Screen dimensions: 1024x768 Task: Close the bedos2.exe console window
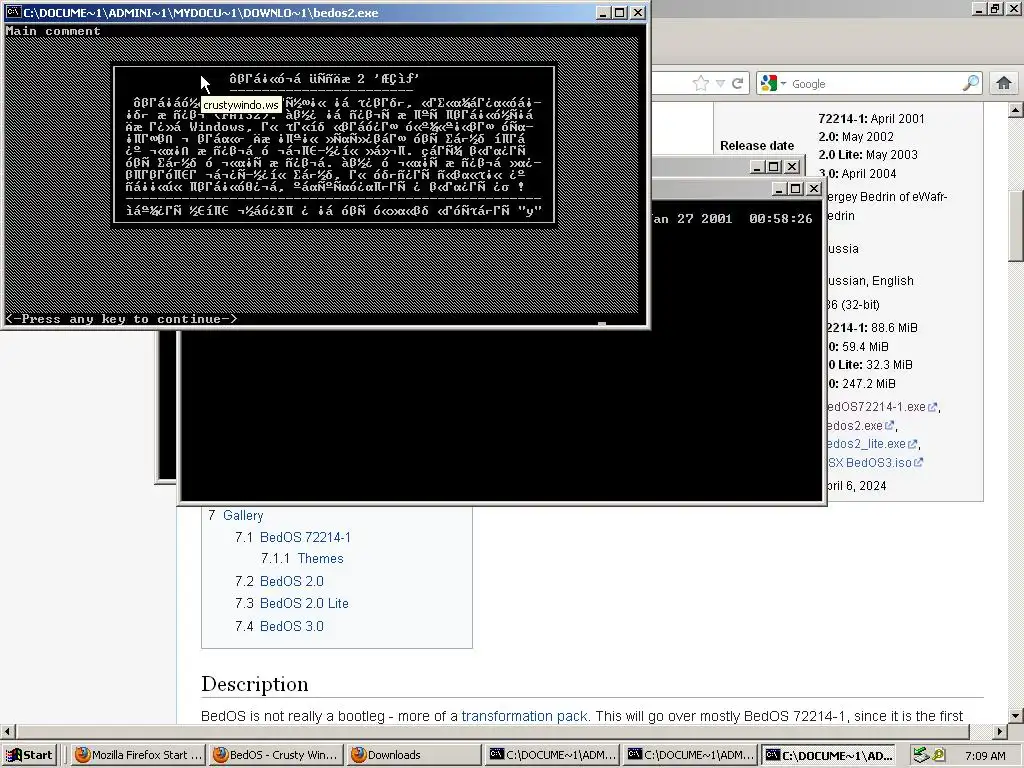638,12
